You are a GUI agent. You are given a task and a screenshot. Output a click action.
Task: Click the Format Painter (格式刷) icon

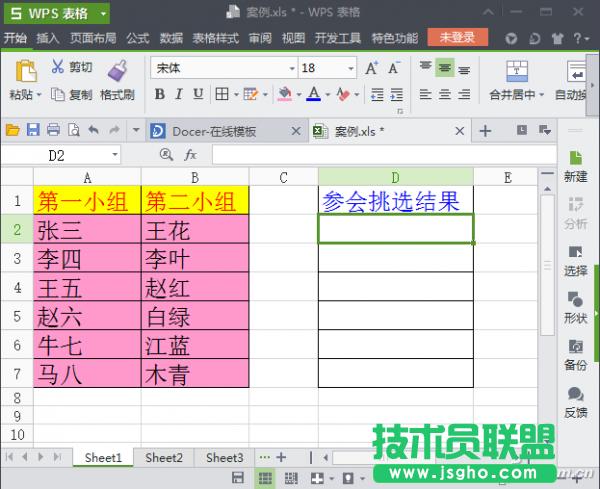tap(117, 70)
